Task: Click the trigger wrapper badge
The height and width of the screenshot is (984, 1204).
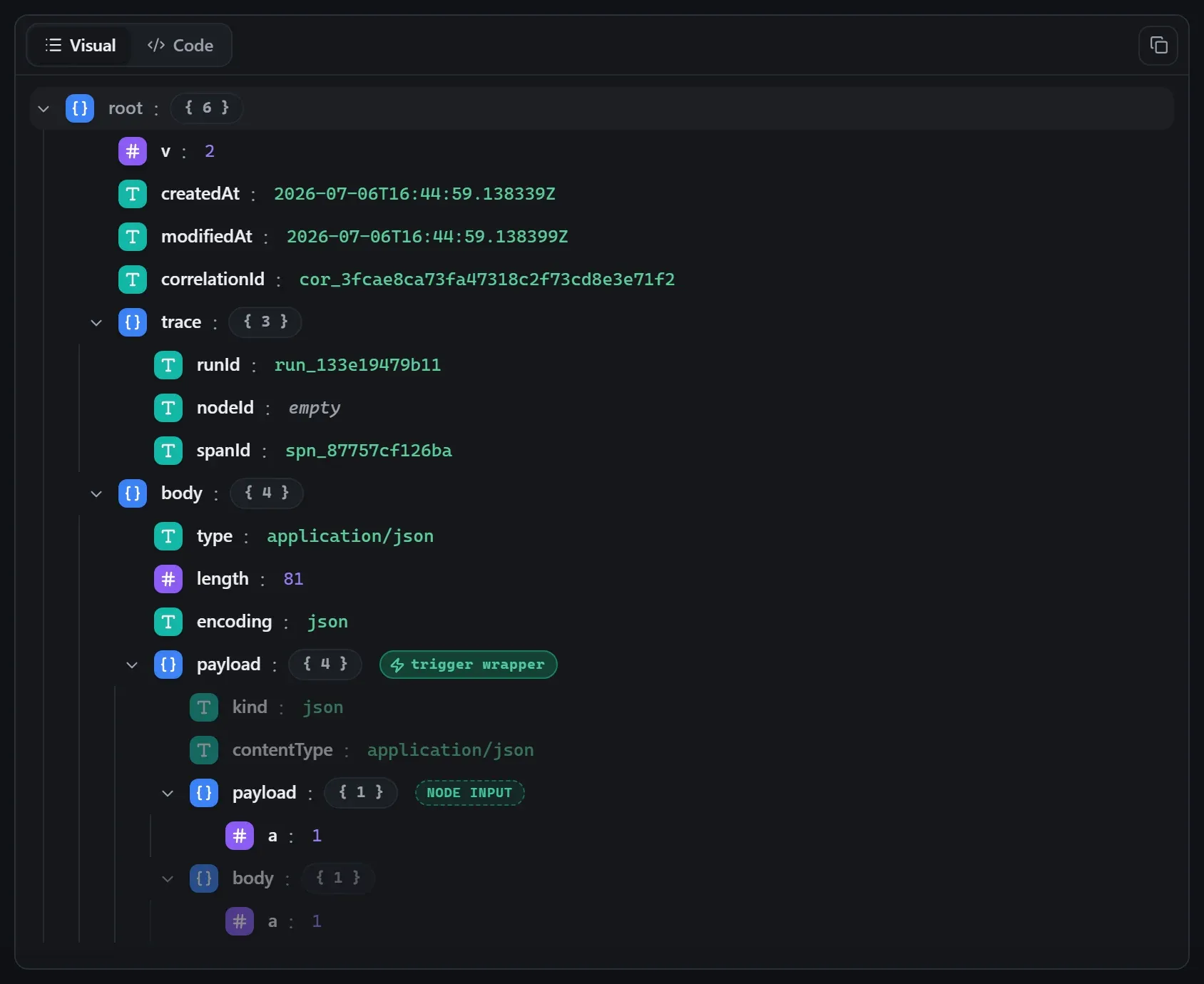Action: tap(469, 665)
